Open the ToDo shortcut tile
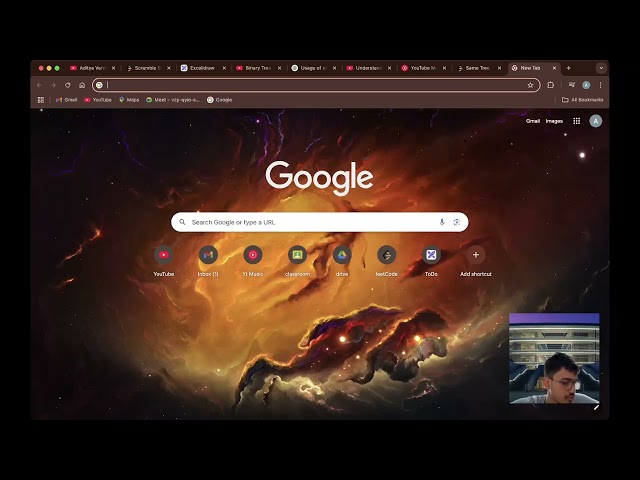Screen dimensions: 640x480 (x=431, y=261)
